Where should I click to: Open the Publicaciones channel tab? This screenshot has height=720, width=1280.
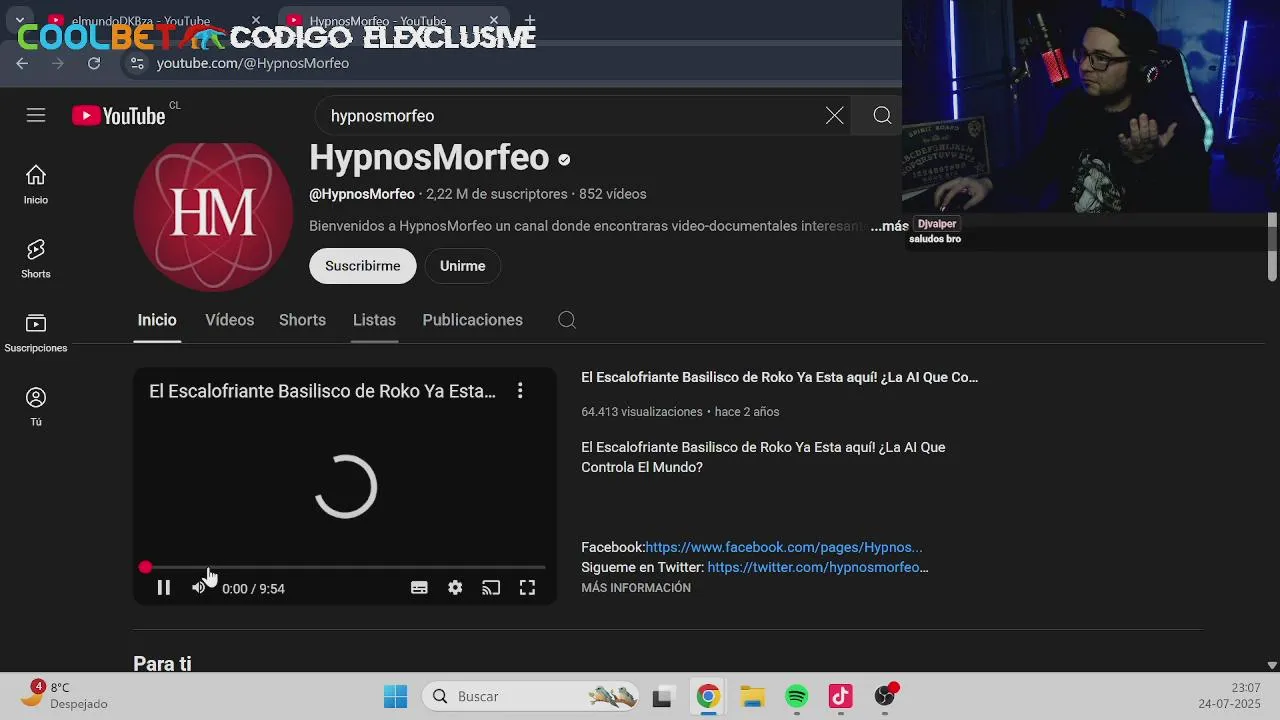click(473, 320)
